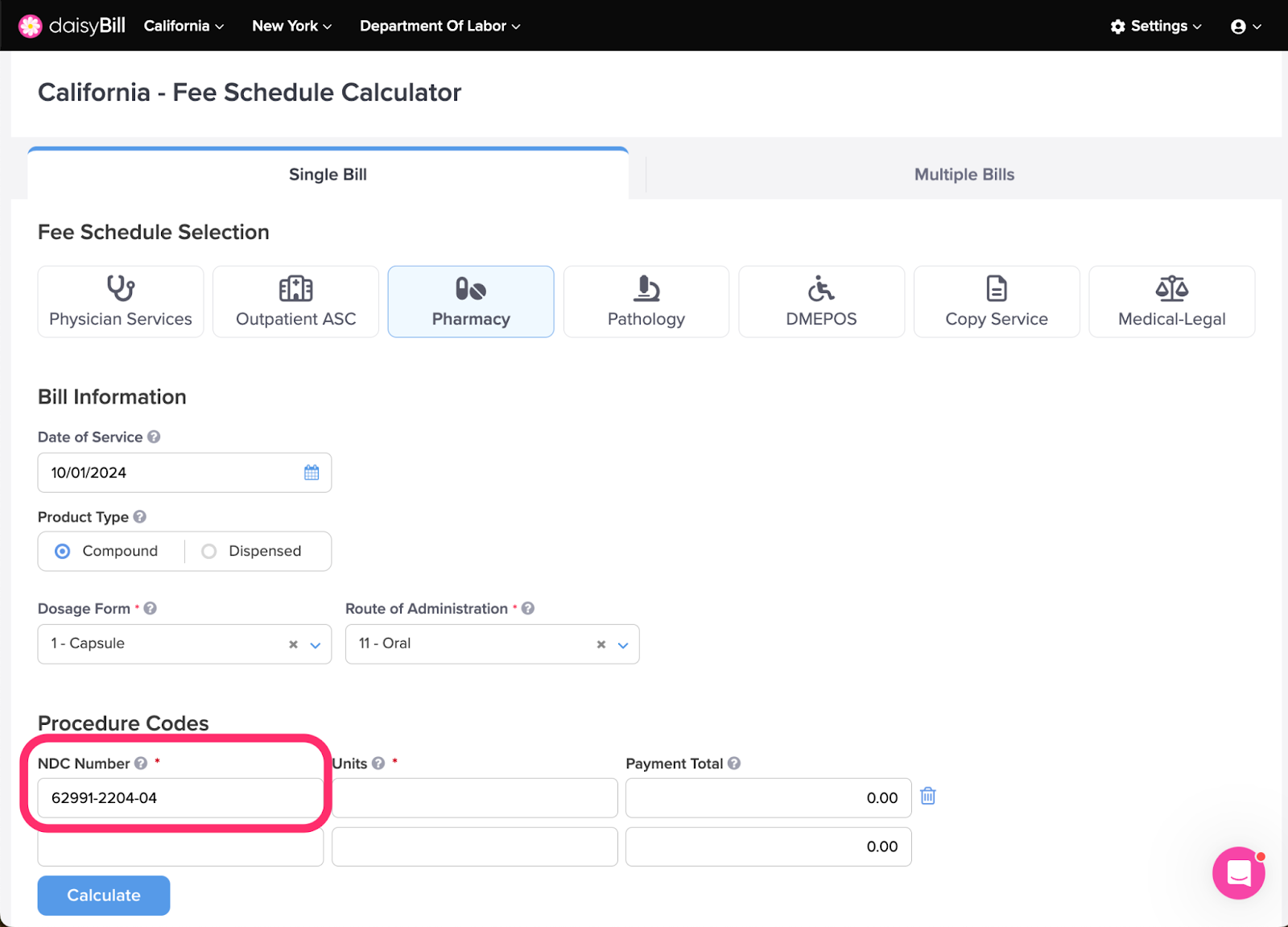The width and height of the screenshot is (1288, 927).
Task: Click the Date of Service field
Action: tap(184, 473)
